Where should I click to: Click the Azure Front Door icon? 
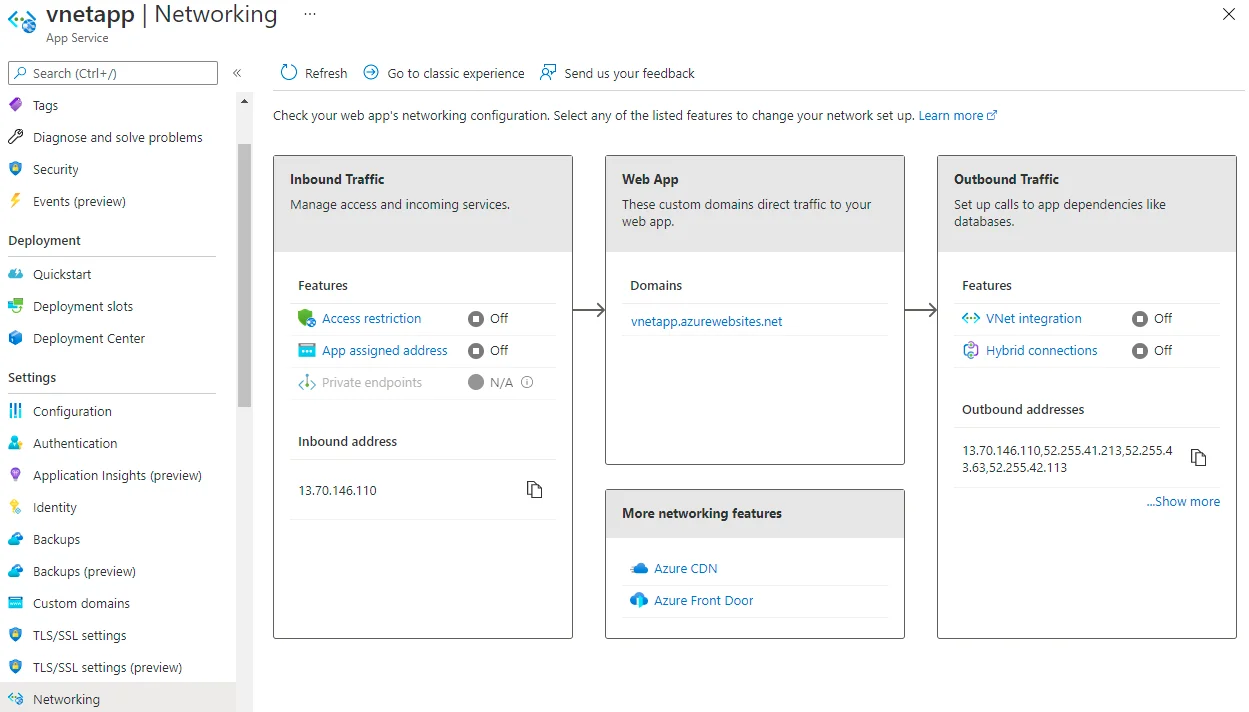click(639, 600)
